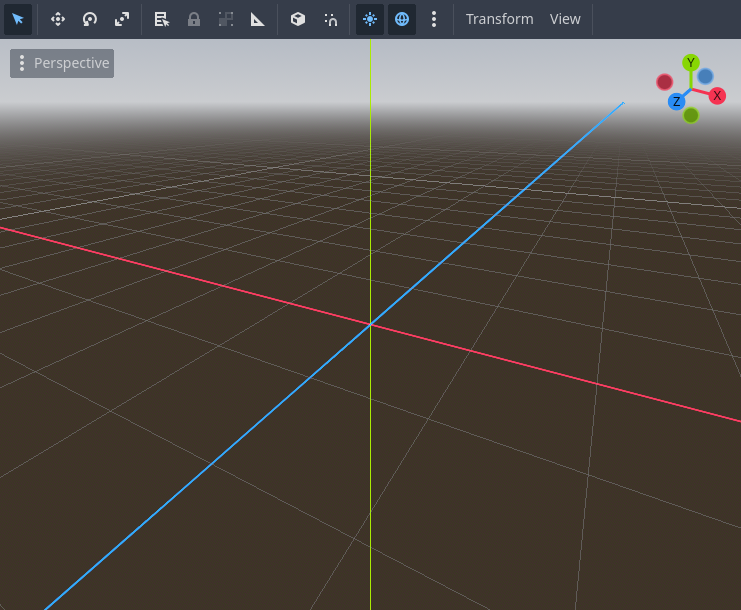Image resolution: width=741 pixels, height=610 pixels.
Task: Toggle Use Local Space cube button
Action: pyautogui.click(x=298, y=19)
